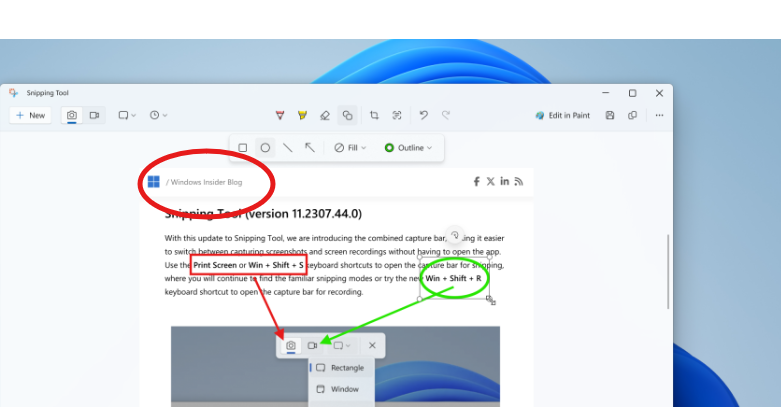The height and width of the screenshot is (407, 781).
Task: Click the Redo arrow icon
Action: coord(446,115)
